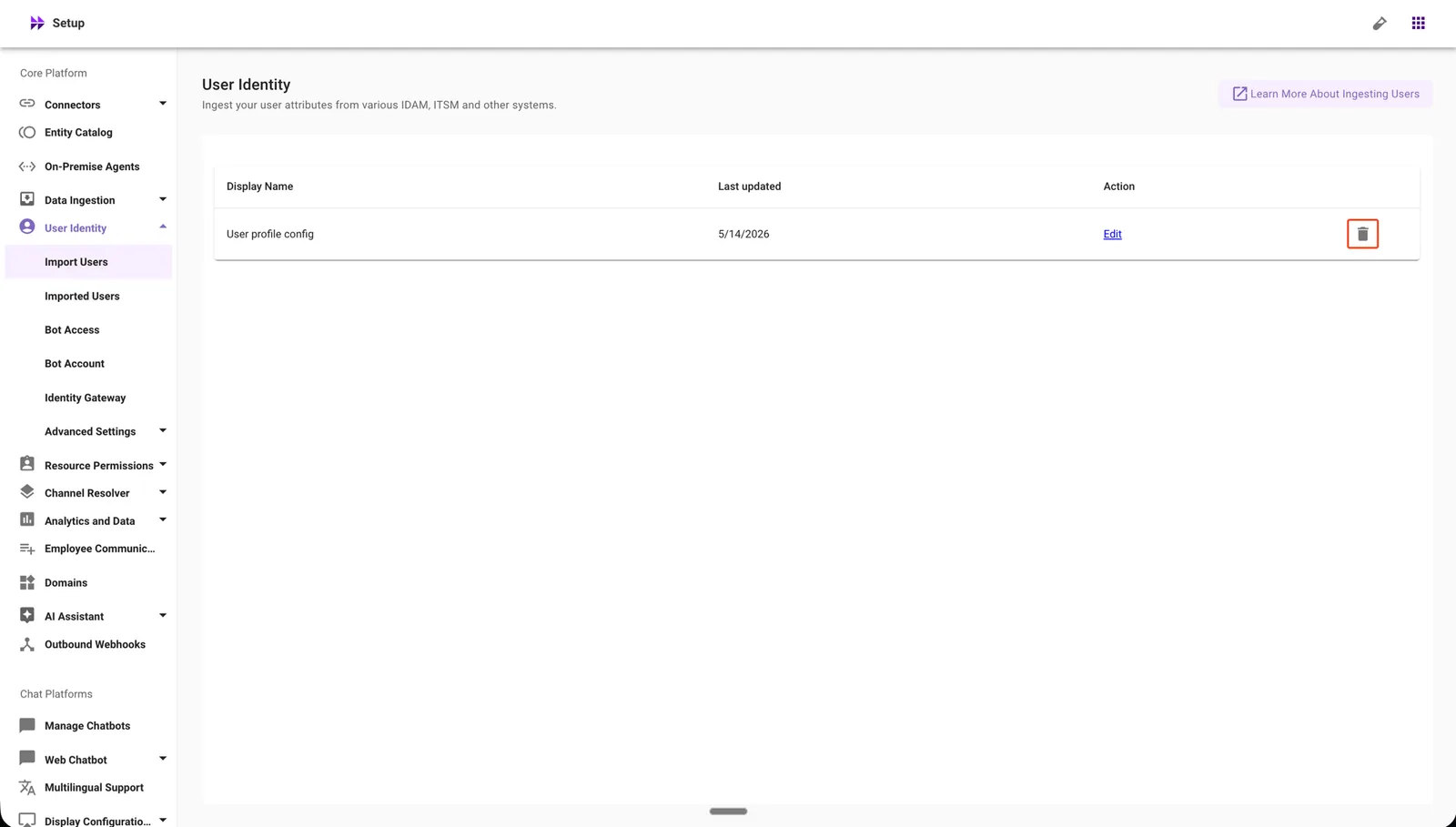Open Multilingual Support label
This screenshot has height=827, width=1456.
coord(94,788)
